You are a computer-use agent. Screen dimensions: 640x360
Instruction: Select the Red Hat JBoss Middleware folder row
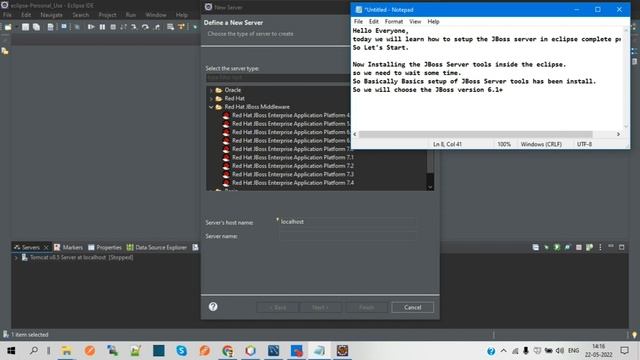pyautogui.click(x=257, y=107)
